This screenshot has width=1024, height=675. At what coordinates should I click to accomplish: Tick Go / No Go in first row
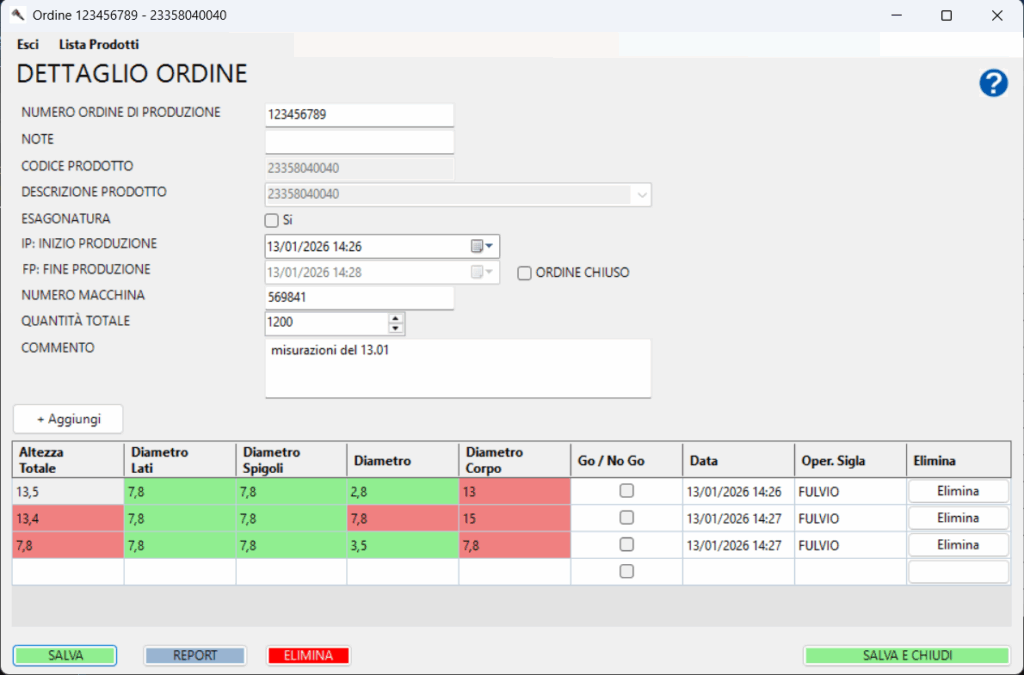click(x=626, y=491)
